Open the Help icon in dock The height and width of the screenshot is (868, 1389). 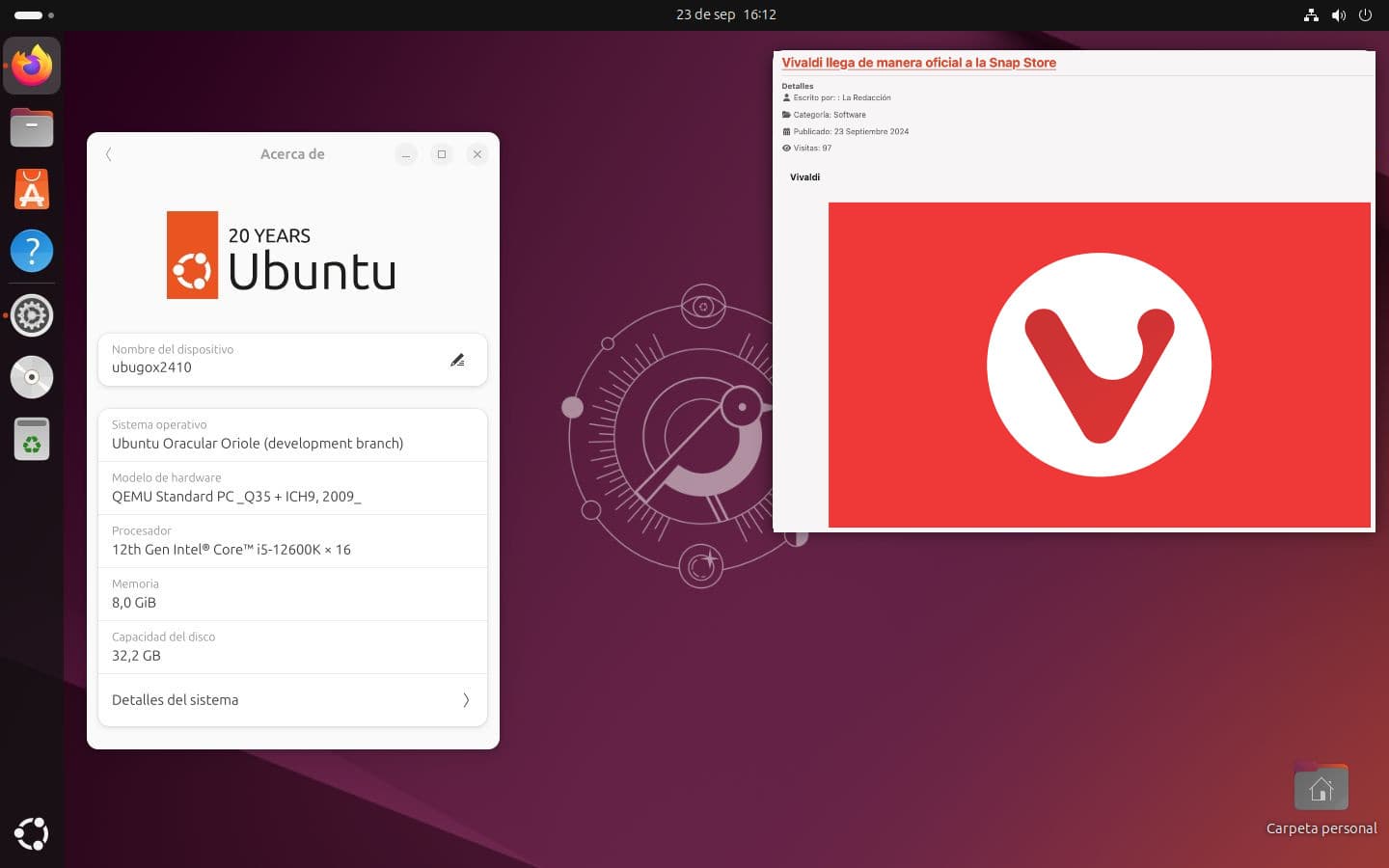point(32,251)
